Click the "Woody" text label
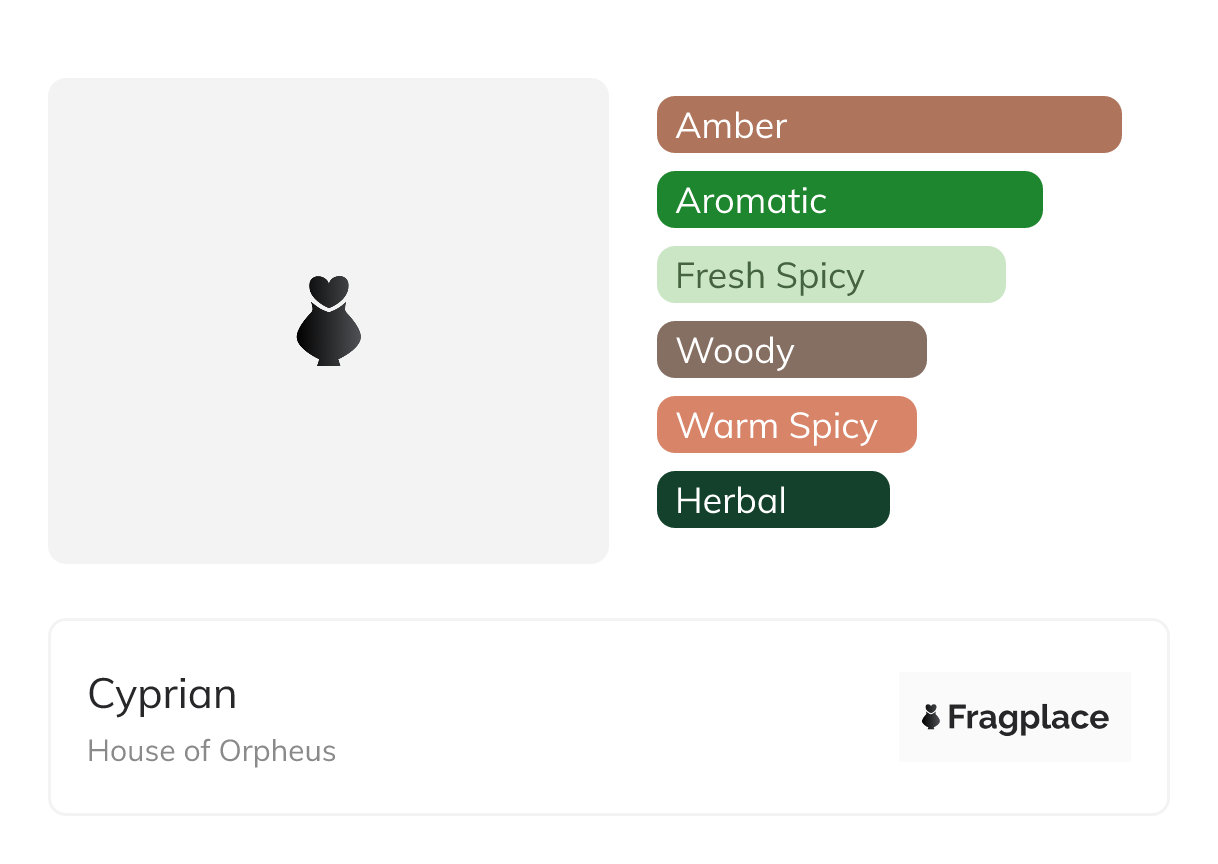Image resolution: width=1218 pixels, height=864 pixels. coord(735,351)
